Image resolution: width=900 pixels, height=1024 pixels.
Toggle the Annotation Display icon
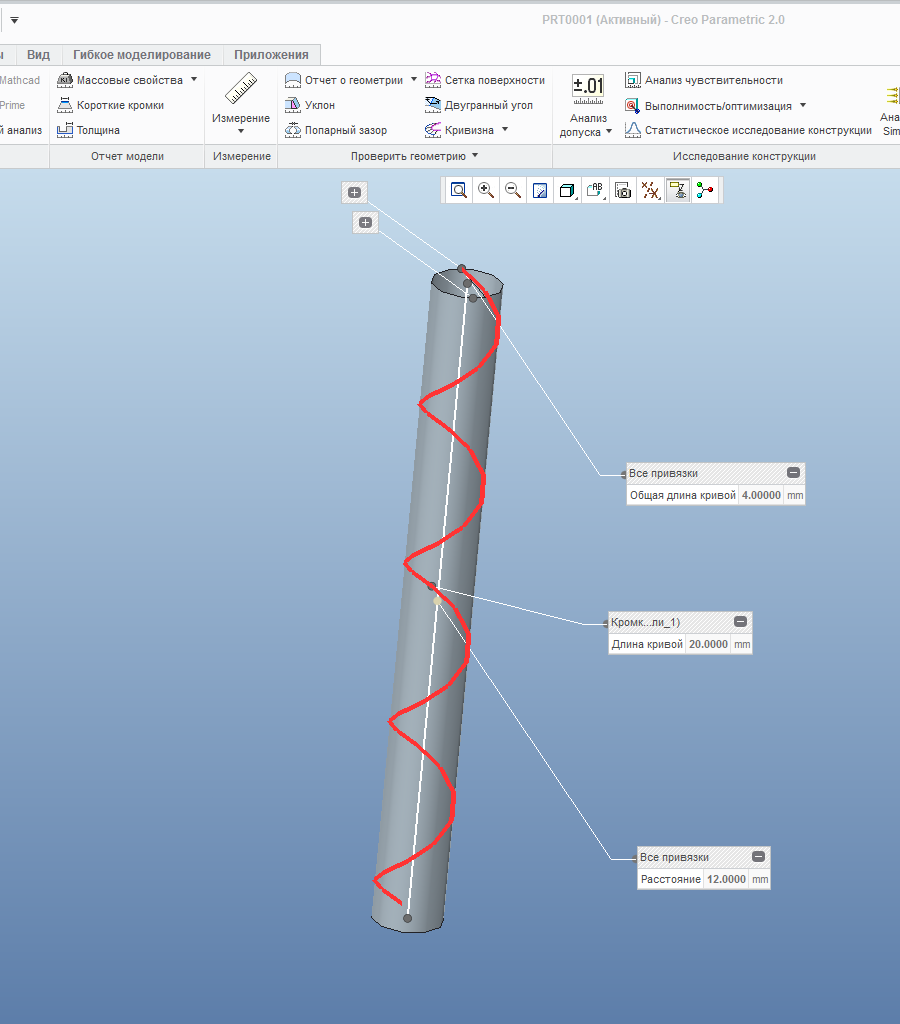(678, 190)
